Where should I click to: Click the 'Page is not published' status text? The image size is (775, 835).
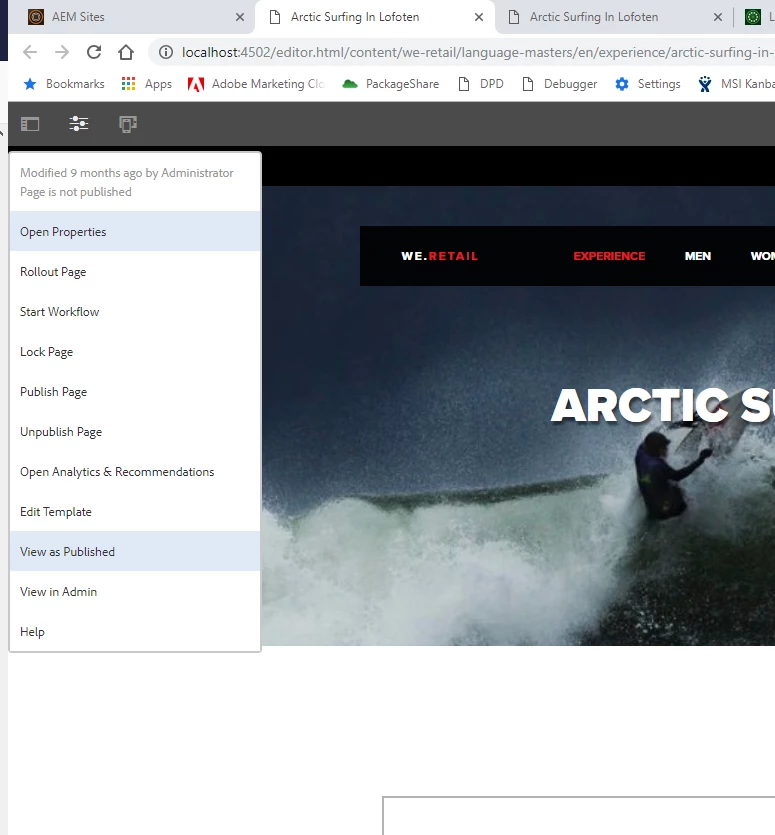[x=76, y=192]
